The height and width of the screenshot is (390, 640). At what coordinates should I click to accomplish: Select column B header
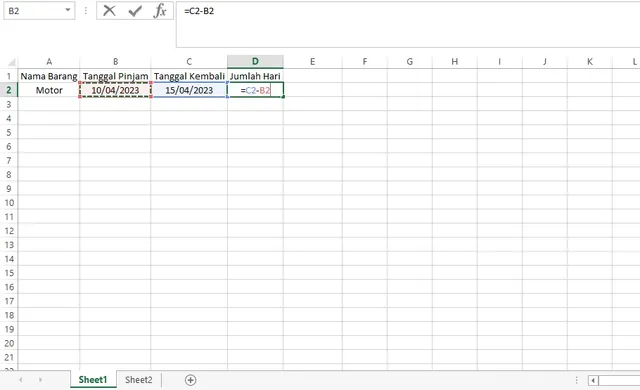point(116,62)
